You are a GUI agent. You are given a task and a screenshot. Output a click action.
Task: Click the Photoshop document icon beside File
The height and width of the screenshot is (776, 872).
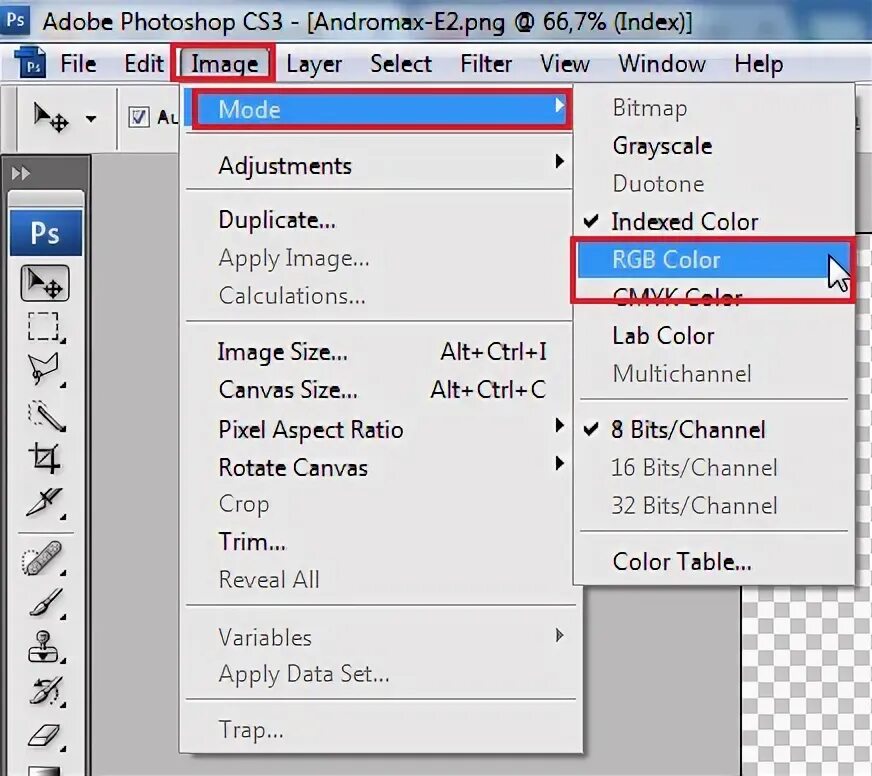coord(30,63)
